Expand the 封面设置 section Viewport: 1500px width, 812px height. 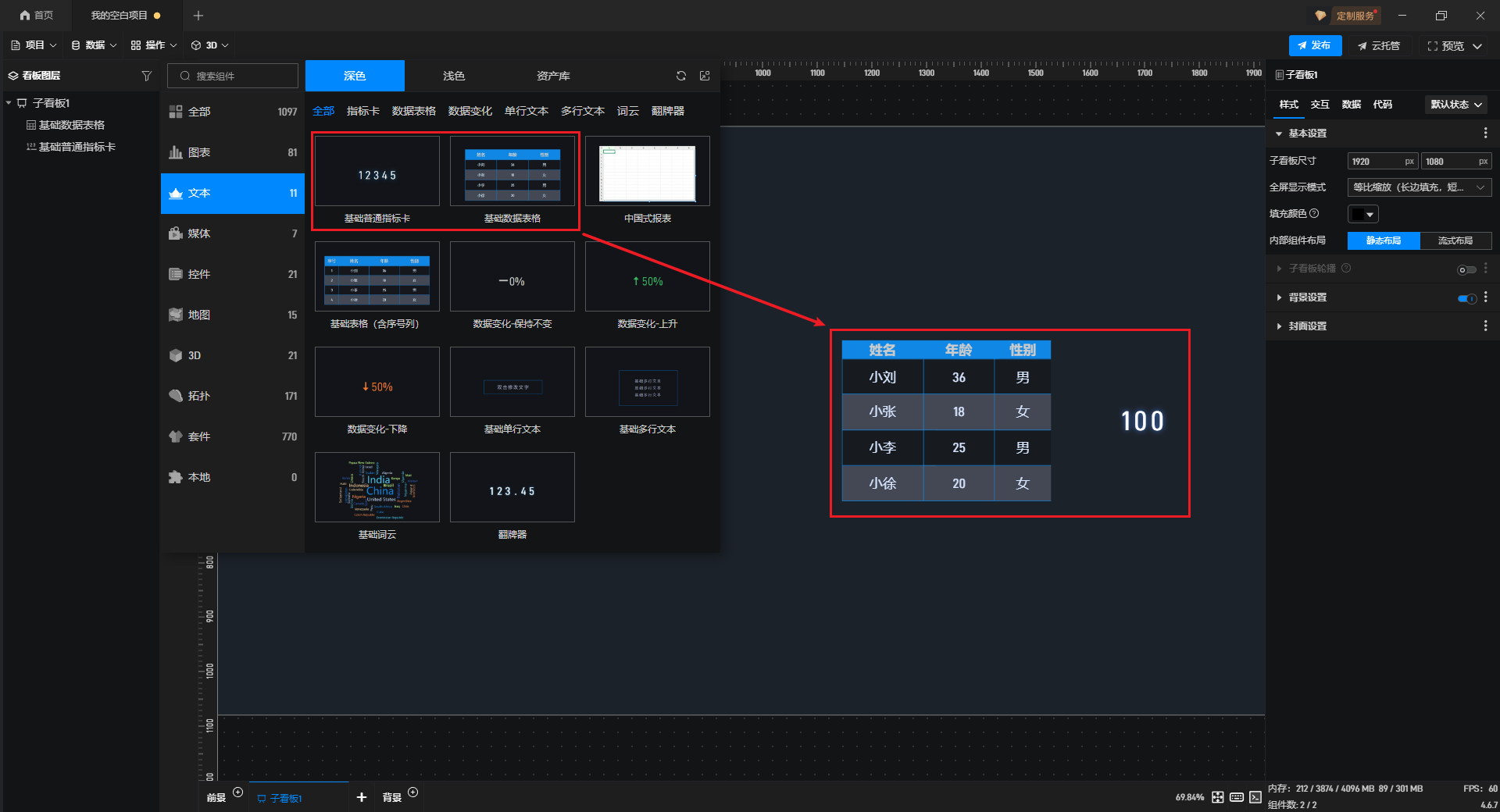(x=1307, y=326)
